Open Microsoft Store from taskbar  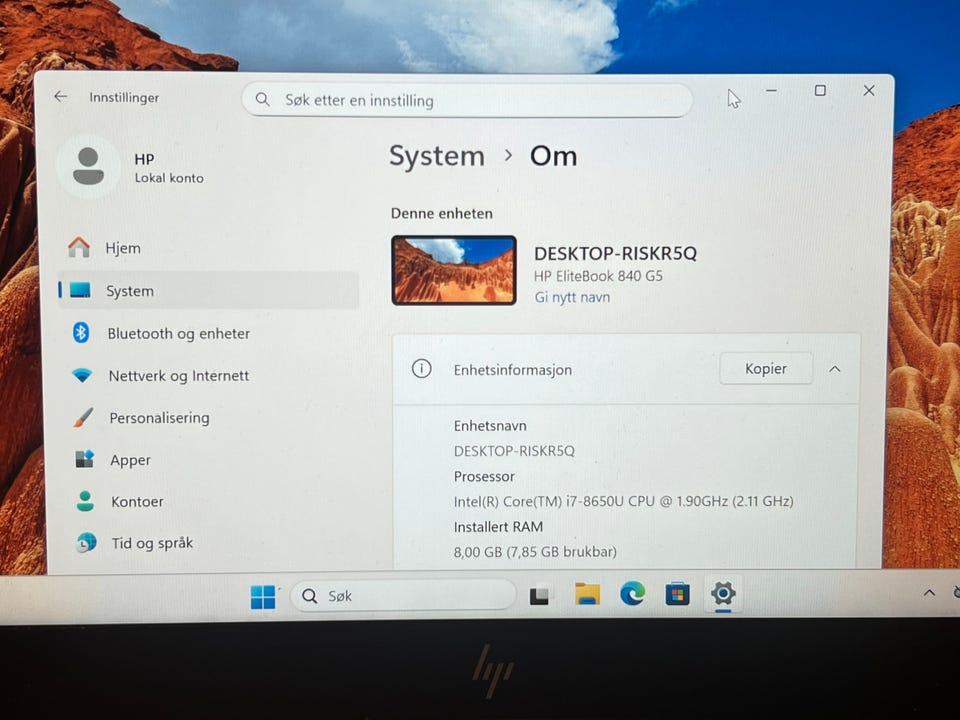(x=677, y=594)
